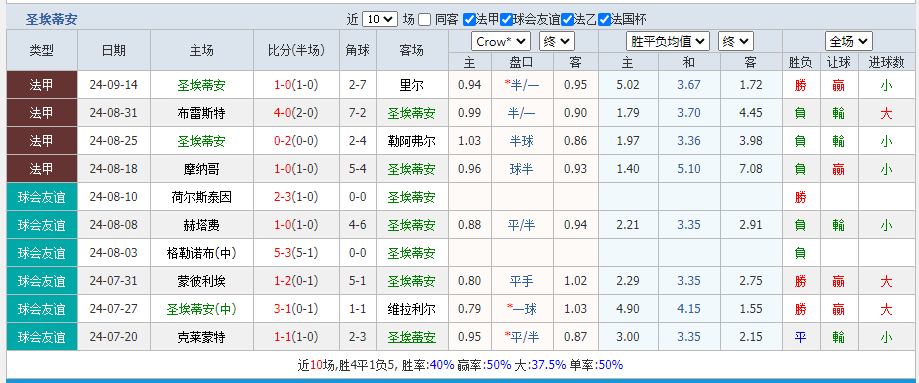
Task: Open the 布雷斯特 home team link
Action: [201, 113]
